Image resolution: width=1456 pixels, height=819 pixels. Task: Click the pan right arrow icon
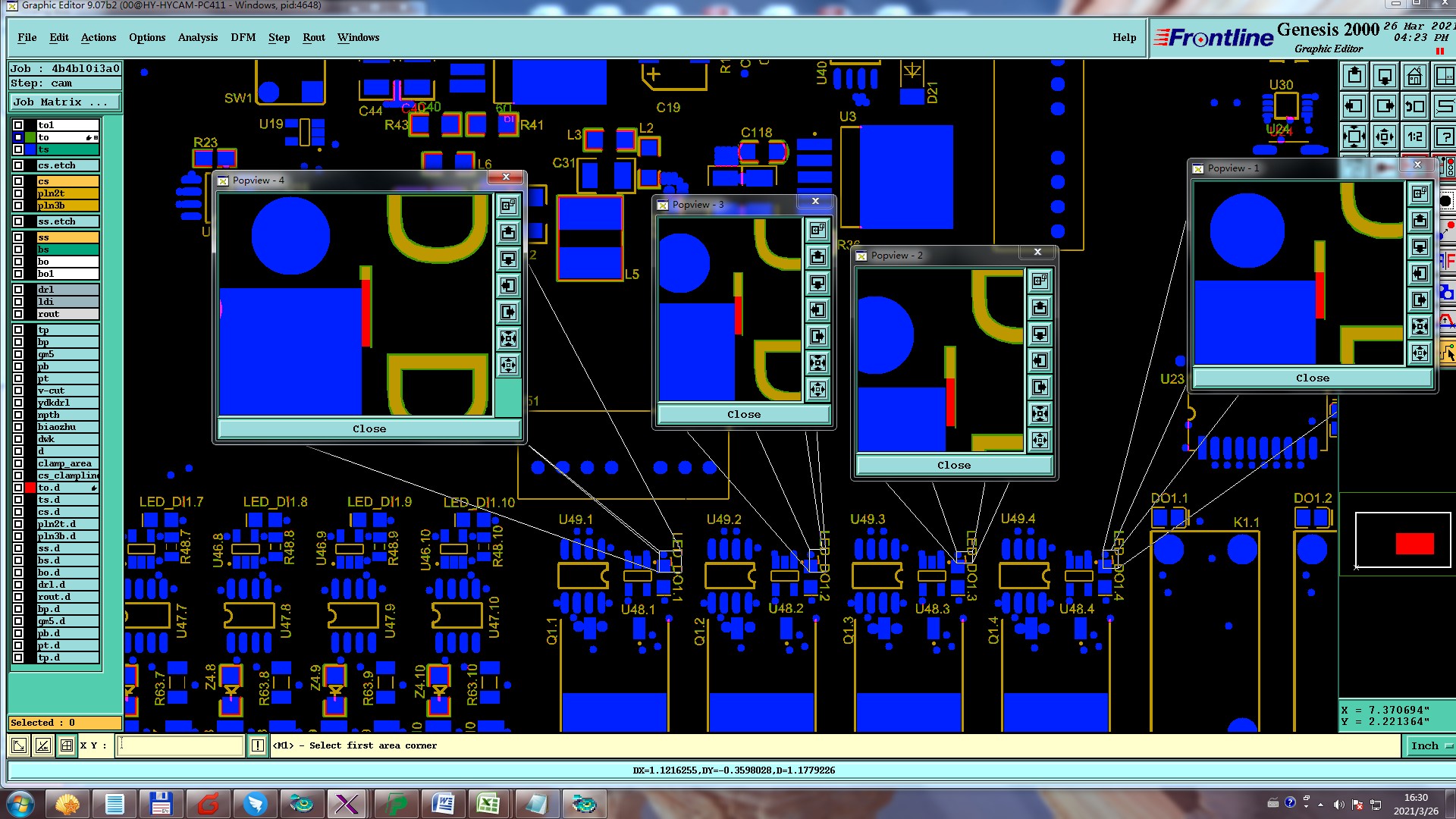coord(1385,107)
